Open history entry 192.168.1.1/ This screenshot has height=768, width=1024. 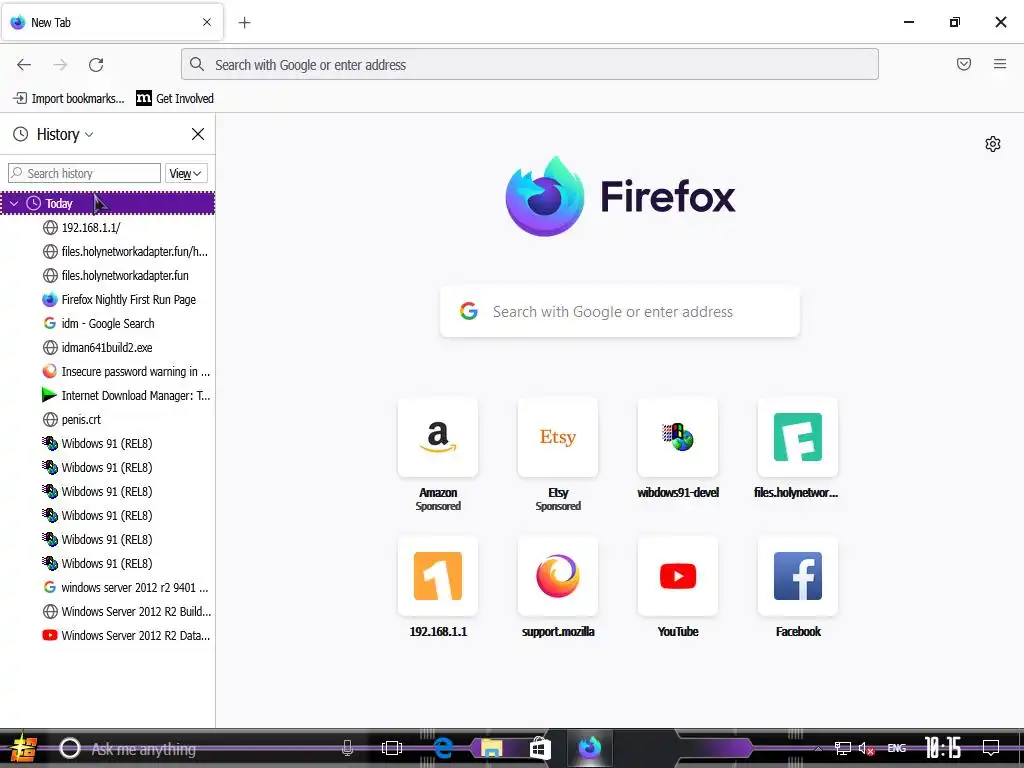point(108,228)
